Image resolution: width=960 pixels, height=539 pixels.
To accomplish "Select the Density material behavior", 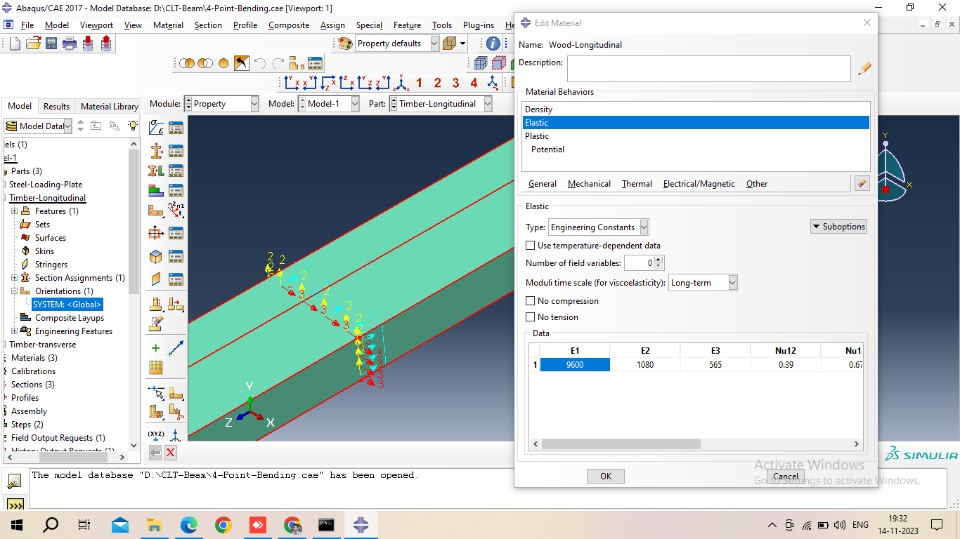I will [x=696, y=109].
